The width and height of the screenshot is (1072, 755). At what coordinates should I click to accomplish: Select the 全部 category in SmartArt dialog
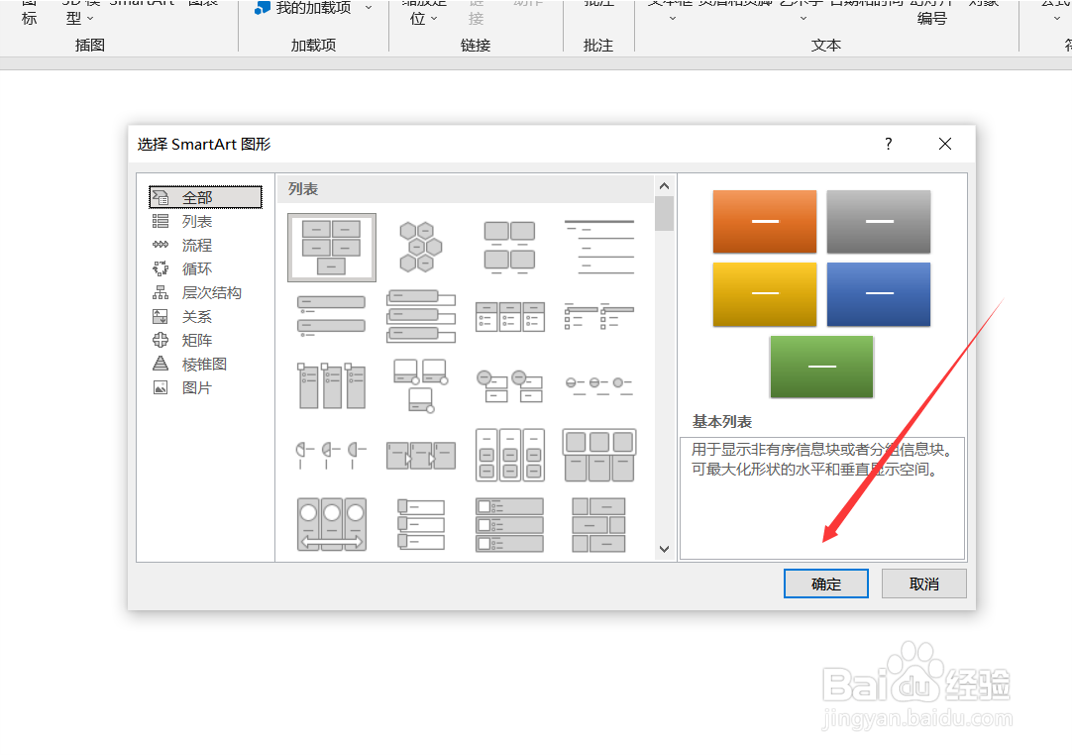(x=205, y=197)
